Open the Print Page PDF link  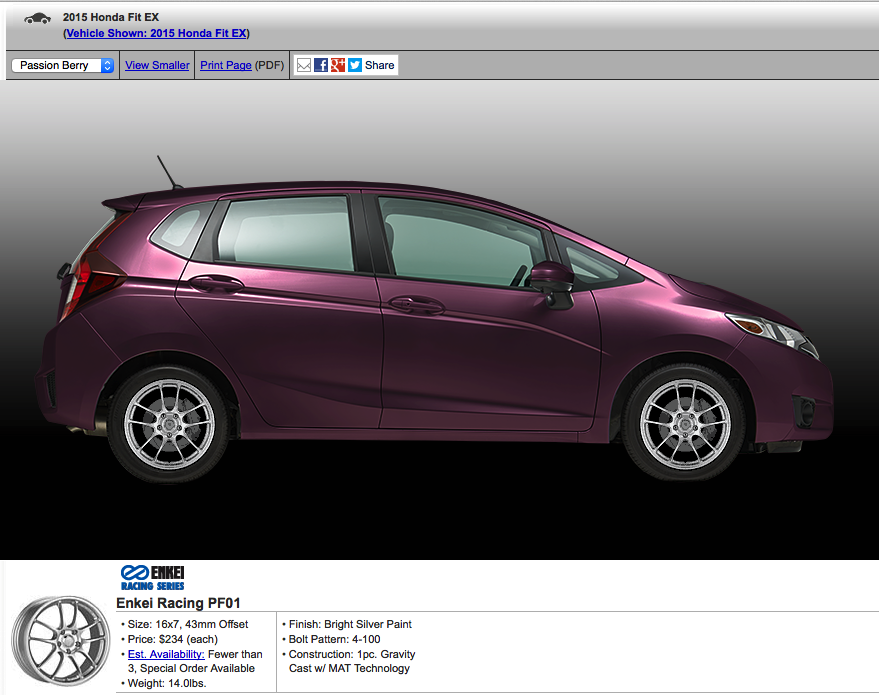click(226, 65)
